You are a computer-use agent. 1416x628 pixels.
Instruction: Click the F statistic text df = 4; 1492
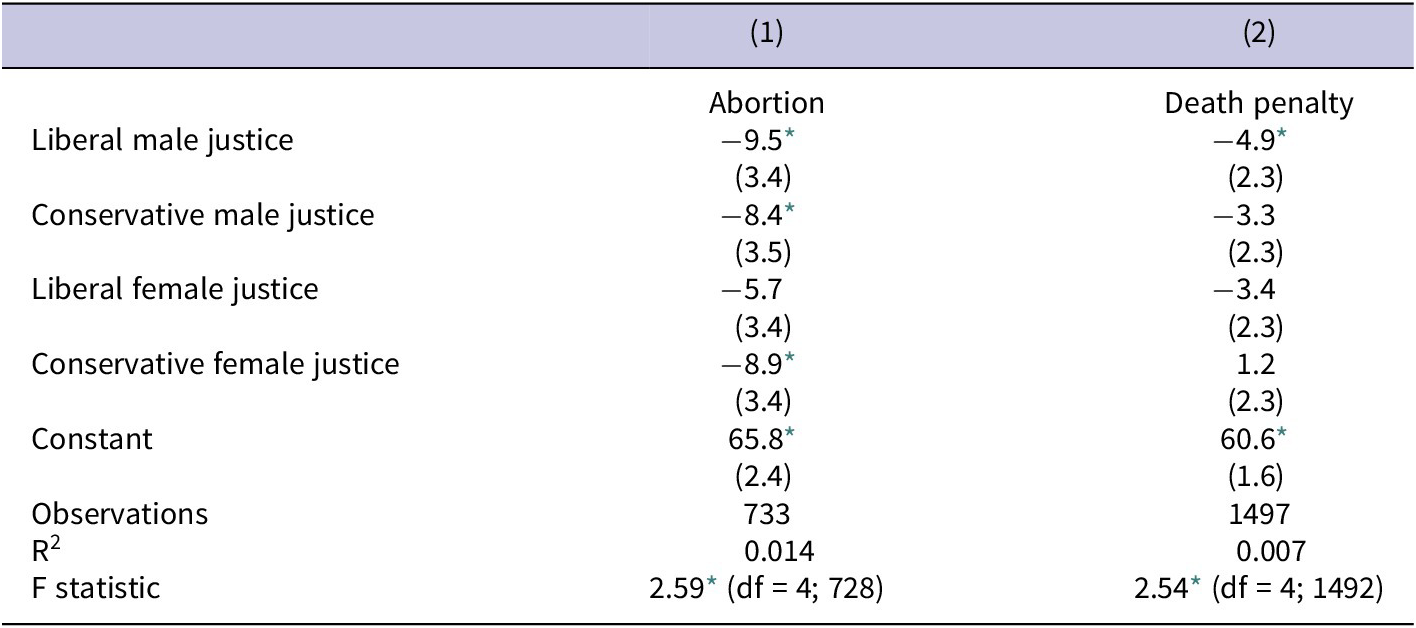[1298, 588]
